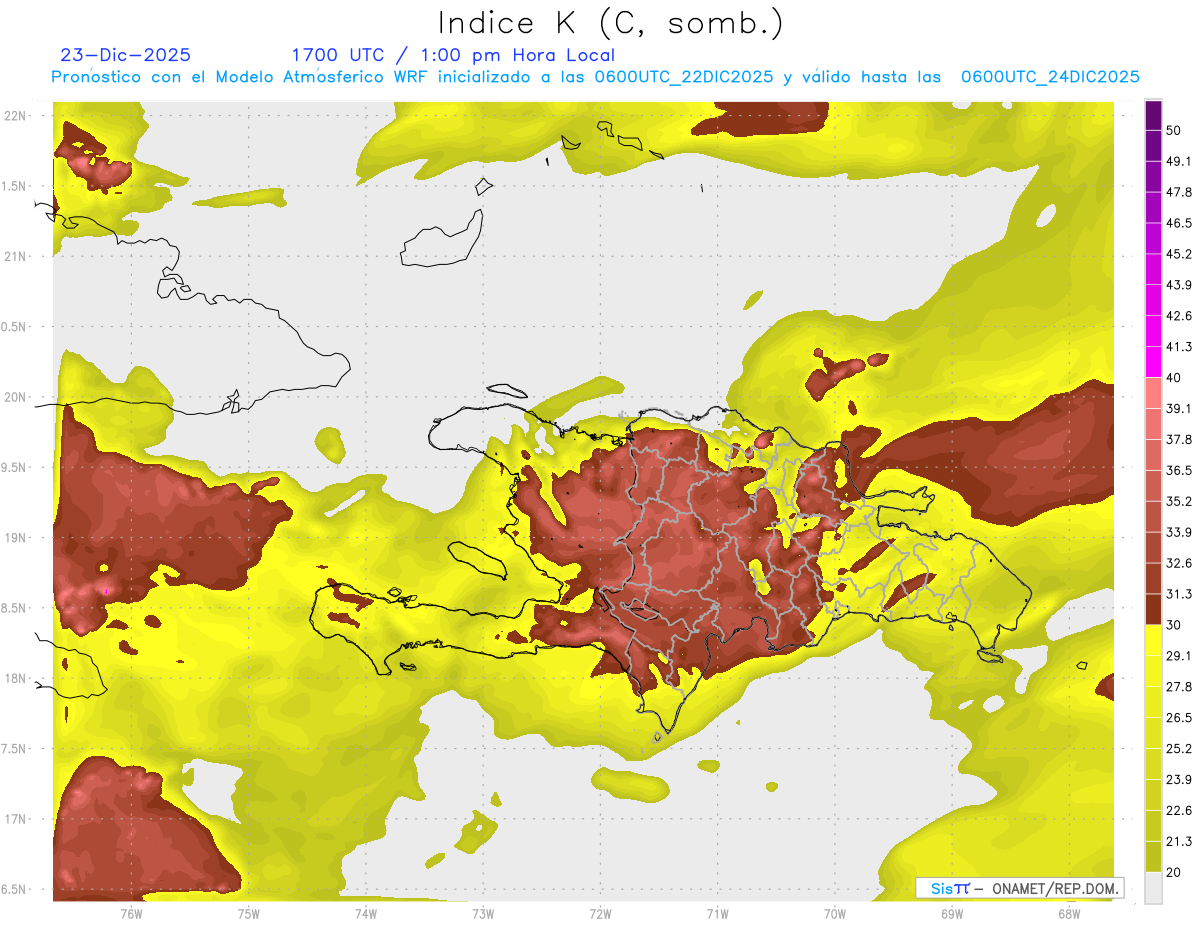The height and width of the screenshot is (927, 1200).
Task: Click the legend value "21.3"
Action: (1180, 841)
